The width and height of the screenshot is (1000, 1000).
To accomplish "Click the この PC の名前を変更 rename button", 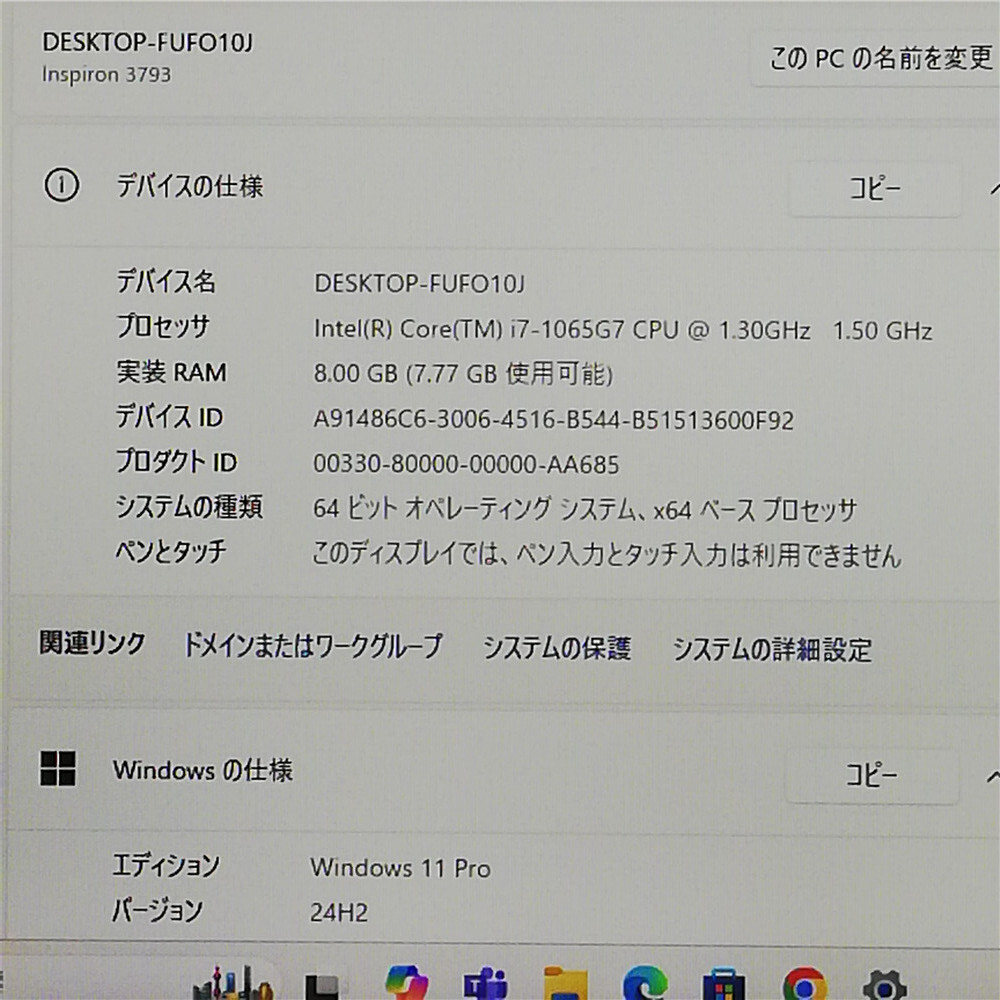I will pos(877,58).
